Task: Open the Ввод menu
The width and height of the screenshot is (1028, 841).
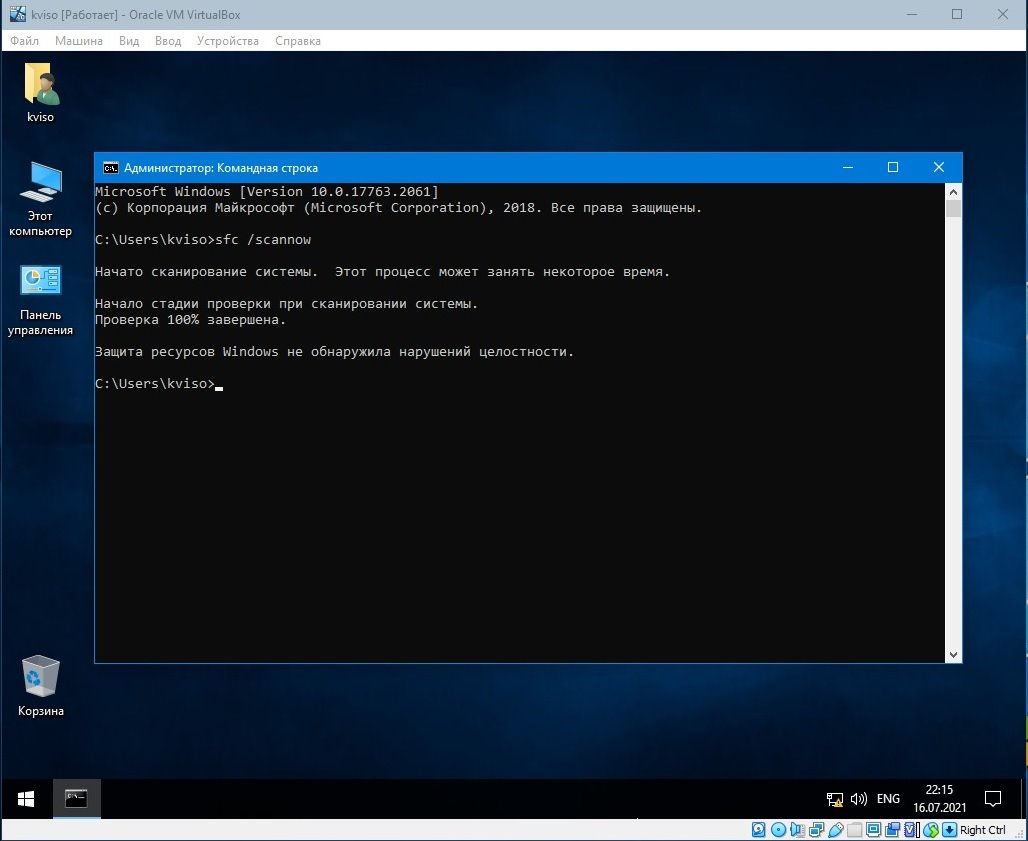Action: pos(168,41)
